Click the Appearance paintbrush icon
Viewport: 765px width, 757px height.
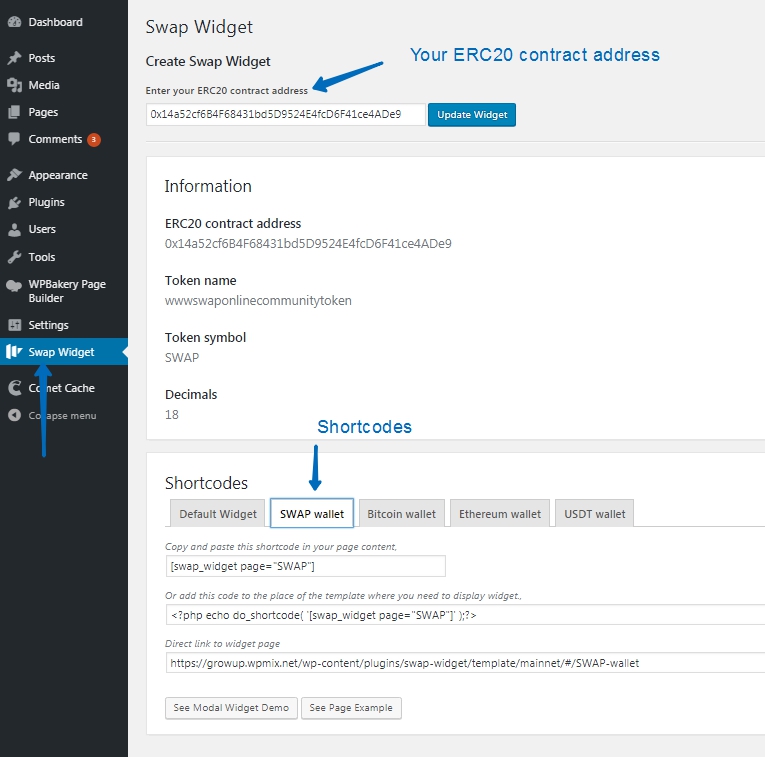point(14,175)
